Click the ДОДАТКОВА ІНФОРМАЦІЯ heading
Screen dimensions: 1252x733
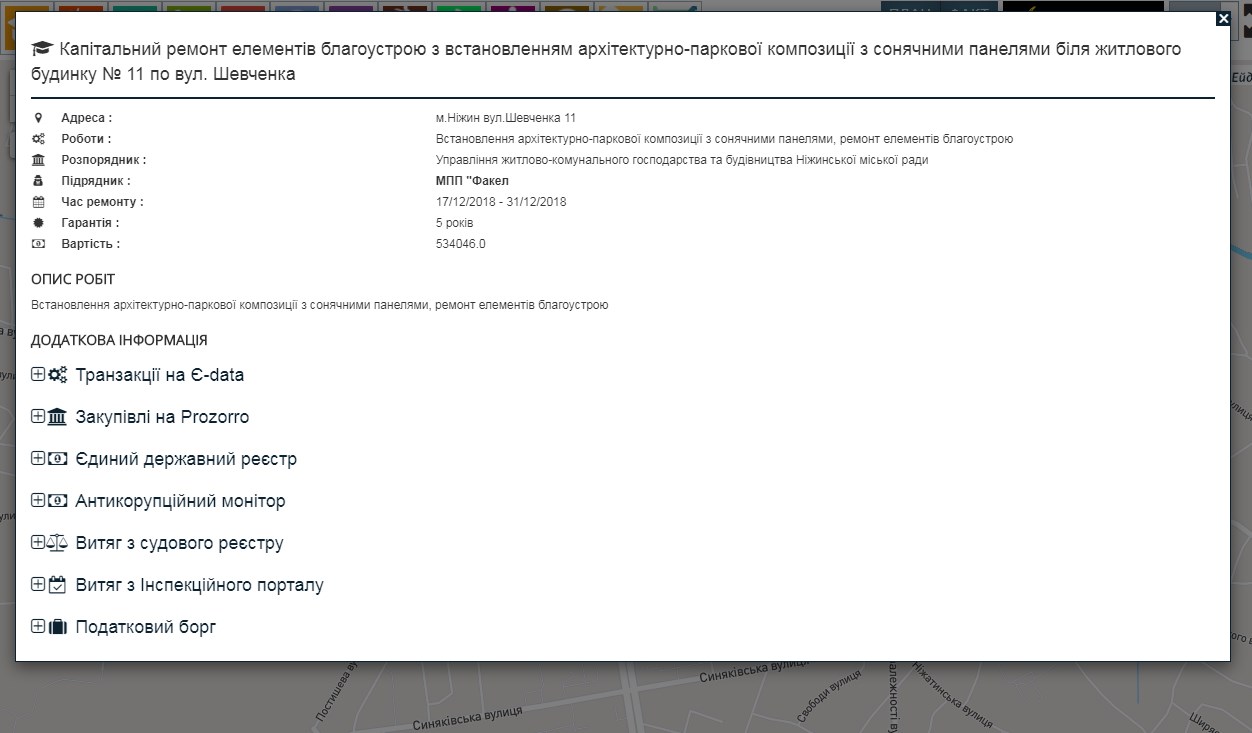119,340
